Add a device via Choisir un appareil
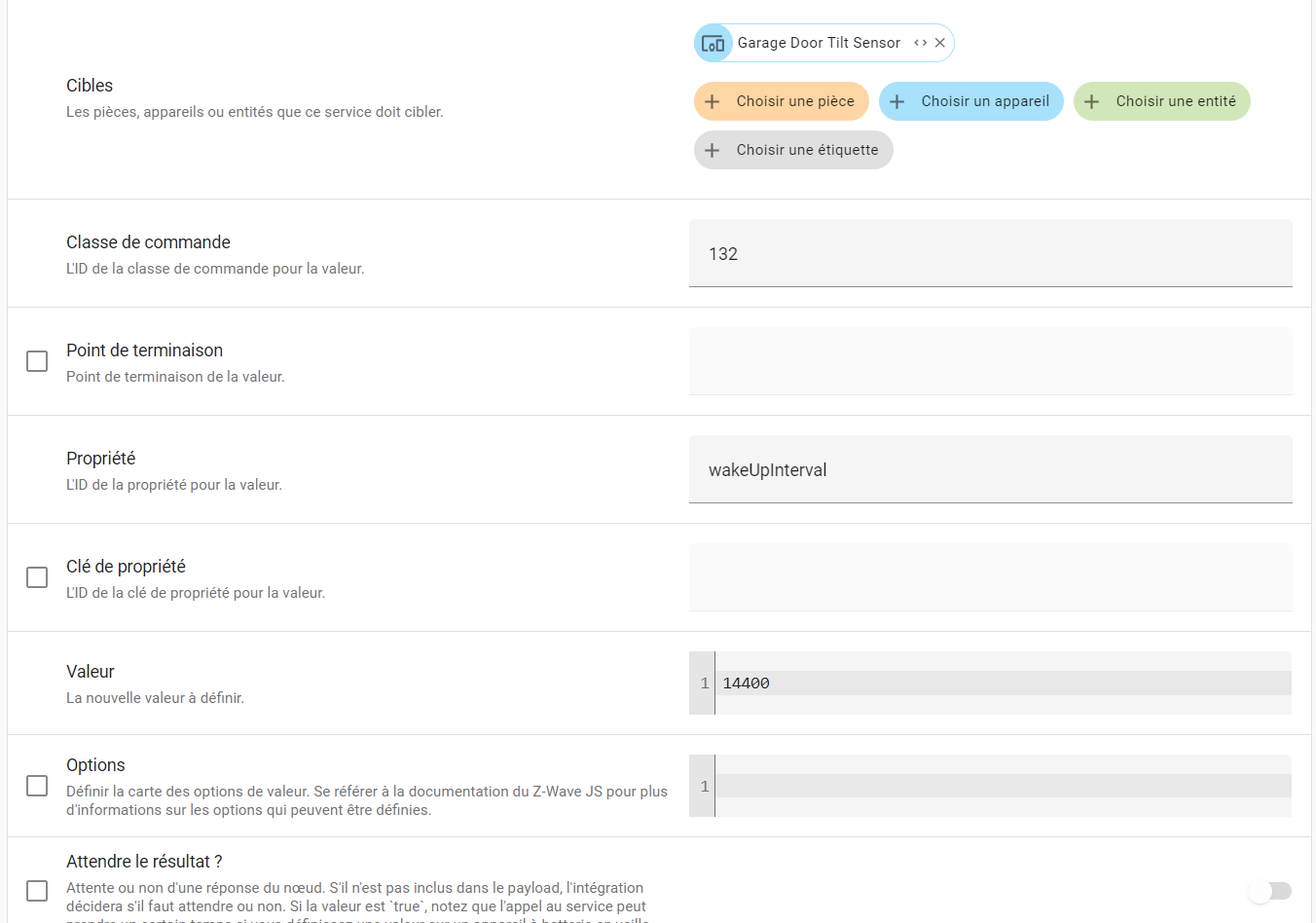Image resolution: width=1316 pixels, height=923 pixels. pos(971,101)
